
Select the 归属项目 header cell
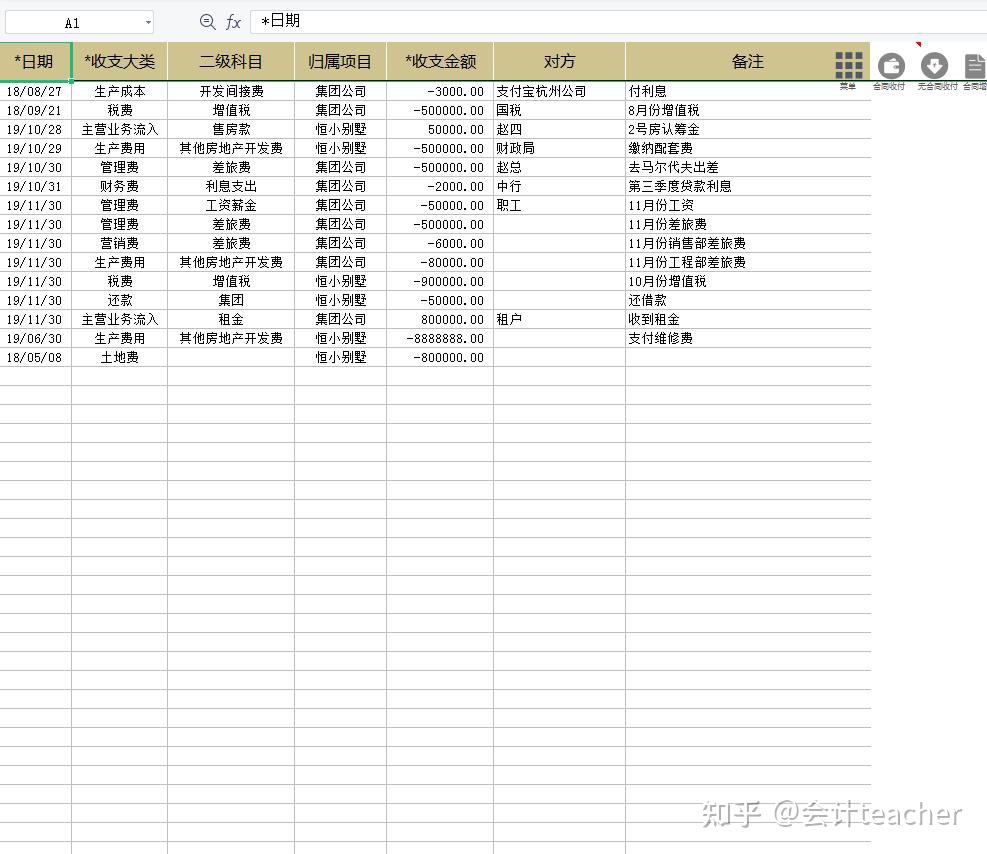pyautogui.click(x=341, y=62)
